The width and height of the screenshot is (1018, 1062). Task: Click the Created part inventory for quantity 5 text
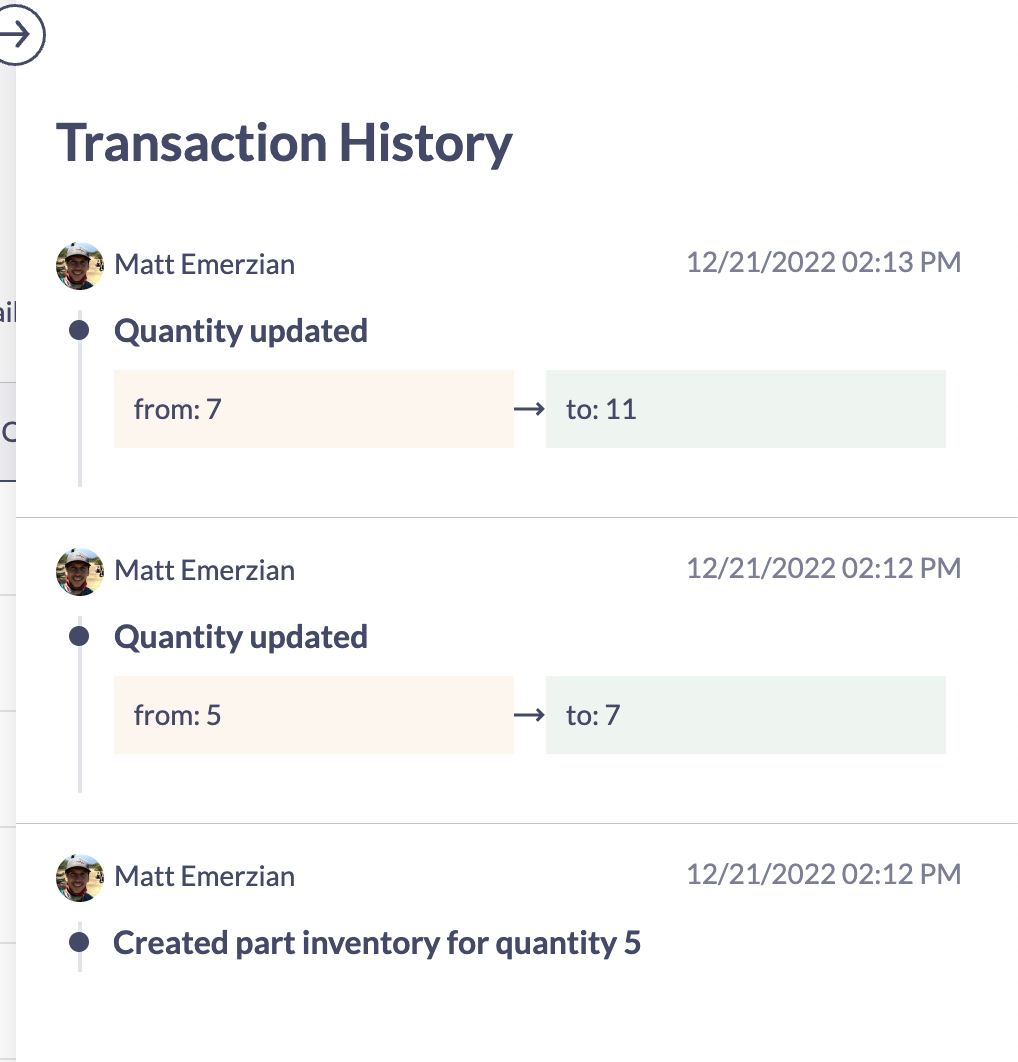pos(377,942)
